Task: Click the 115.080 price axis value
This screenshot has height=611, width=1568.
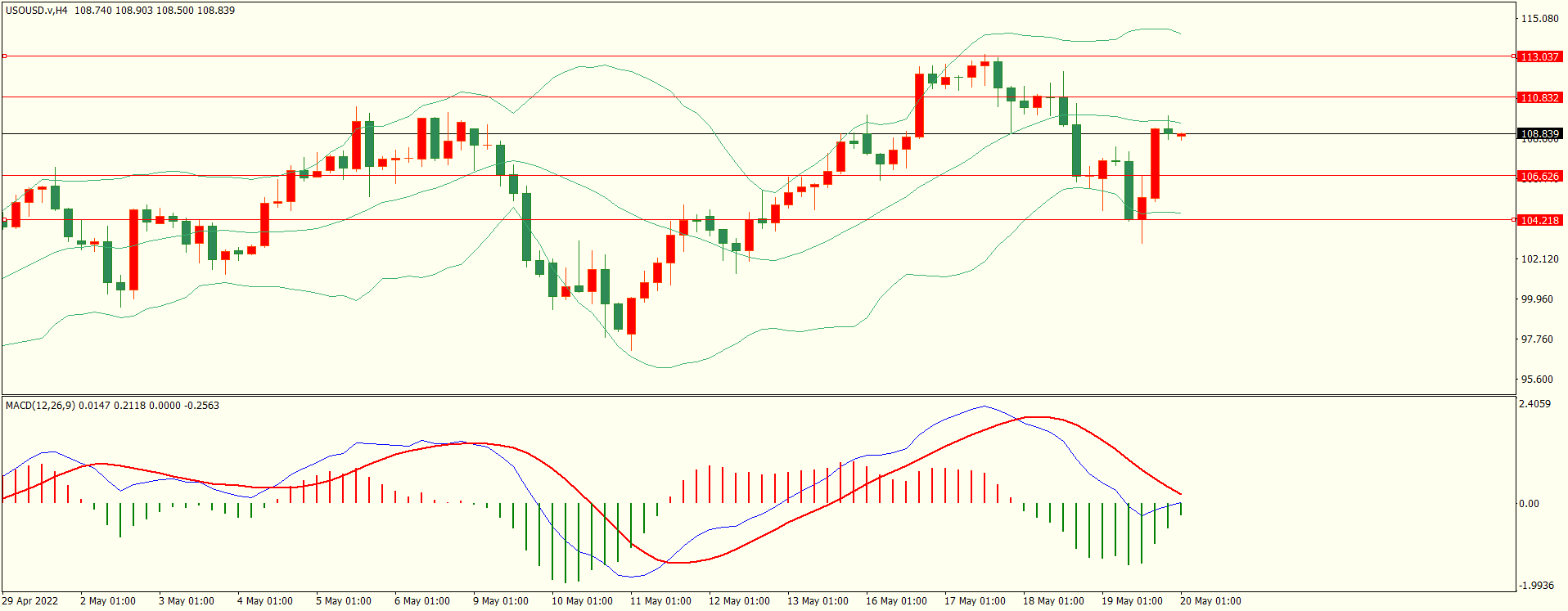Action: pyautogui.click(x=1539, y=19)
